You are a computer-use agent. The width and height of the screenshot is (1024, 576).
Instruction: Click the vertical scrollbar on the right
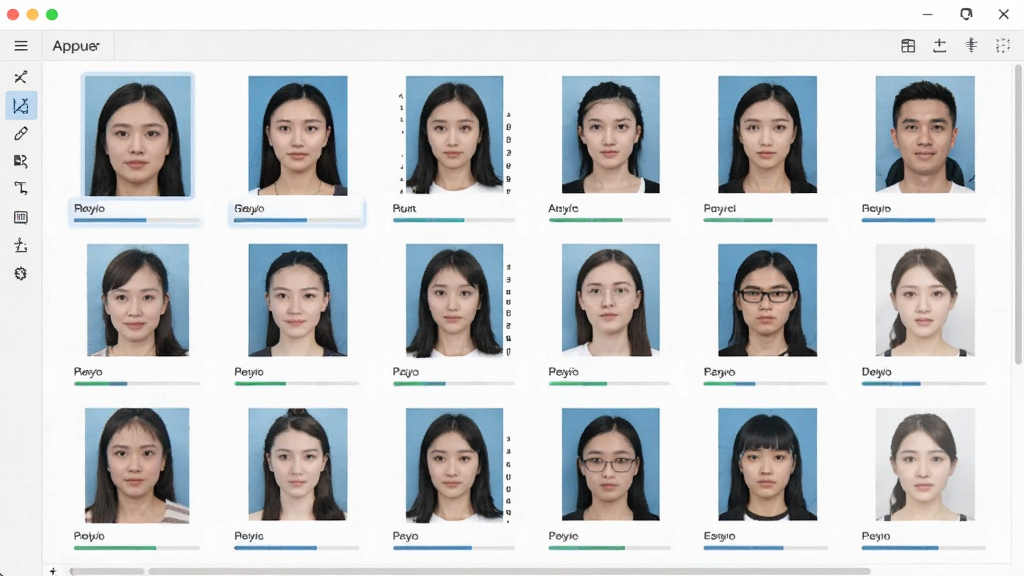[x=1018, y=214]
